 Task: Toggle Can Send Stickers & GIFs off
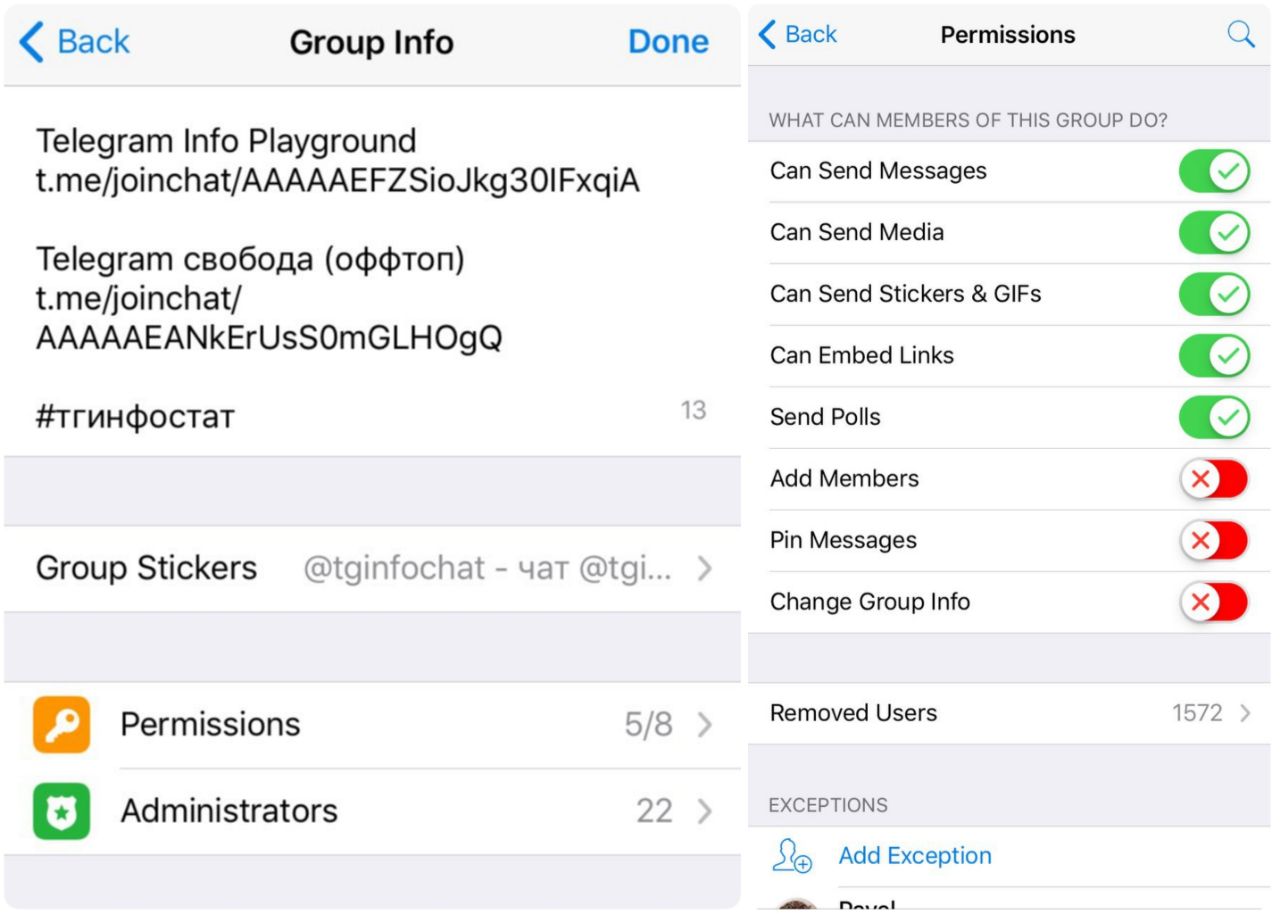(x=1214, y=295)
